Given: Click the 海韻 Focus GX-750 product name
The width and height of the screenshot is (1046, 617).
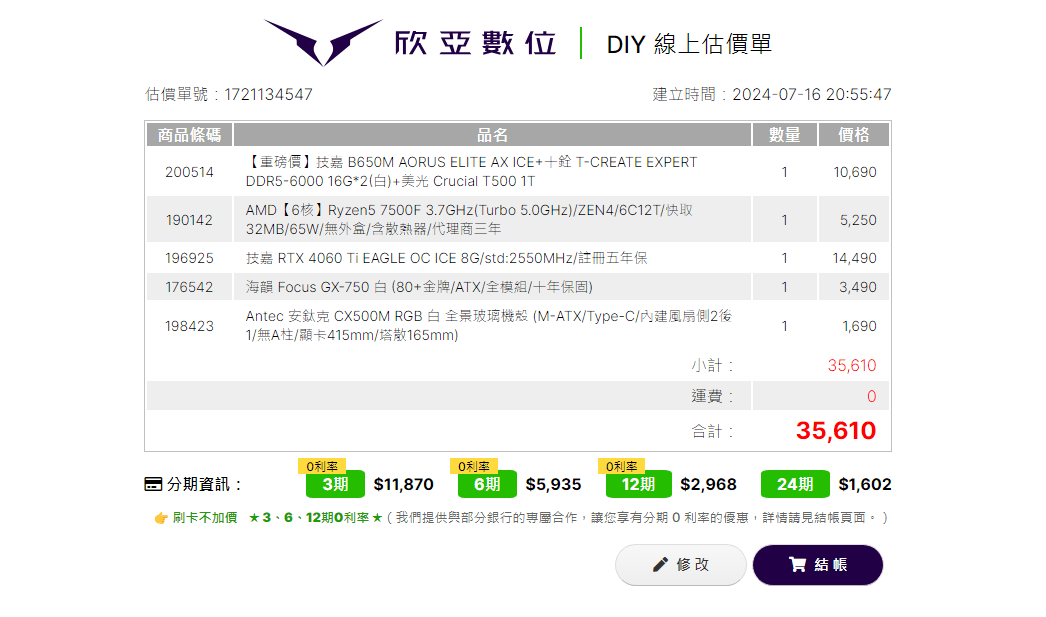Looking at the screenshot, I should [419, 287].
